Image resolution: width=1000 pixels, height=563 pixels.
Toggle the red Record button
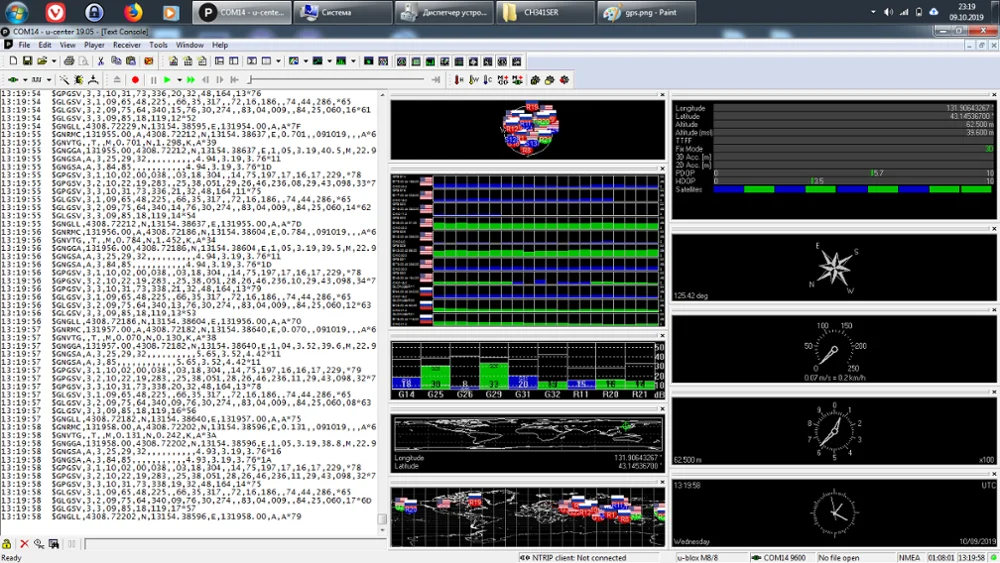(135, 80)
